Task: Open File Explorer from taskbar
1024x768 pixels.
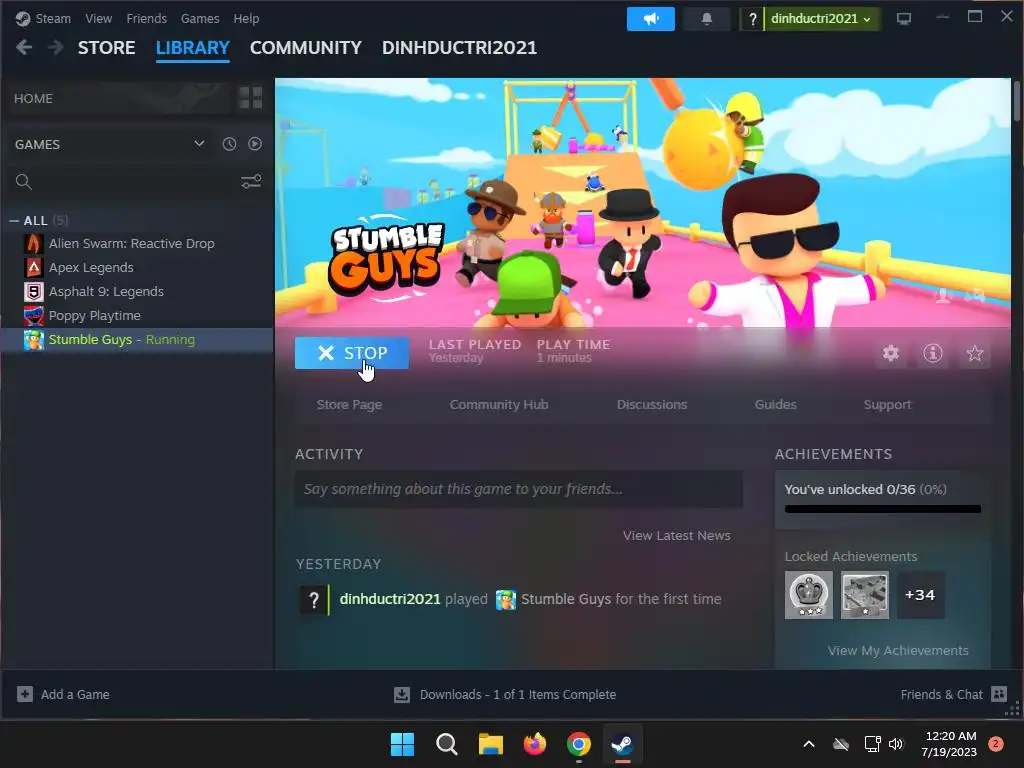Action: pos(490,744)
